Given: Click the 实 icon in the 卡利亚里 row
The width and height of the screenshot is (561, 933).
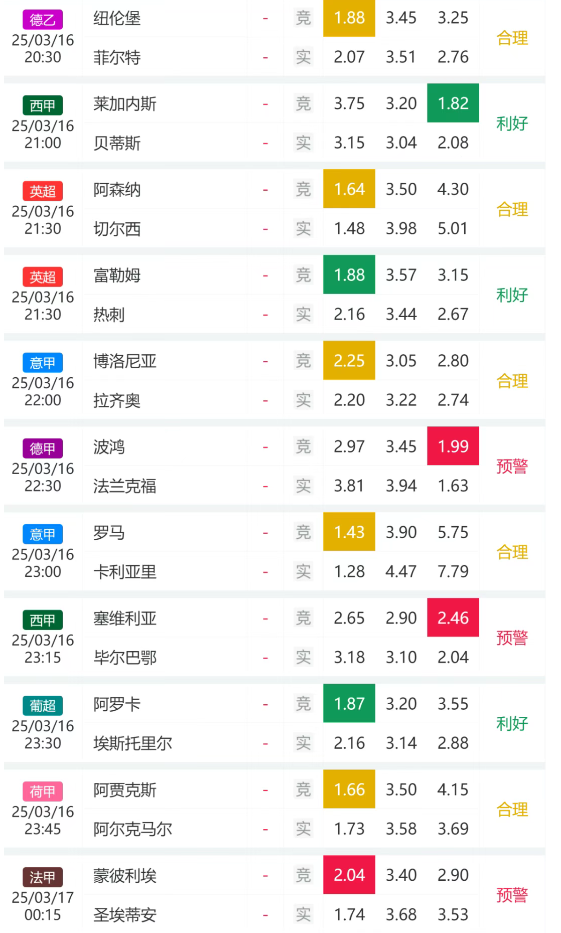Looking at the screenshot, I should tap(303, 571).
